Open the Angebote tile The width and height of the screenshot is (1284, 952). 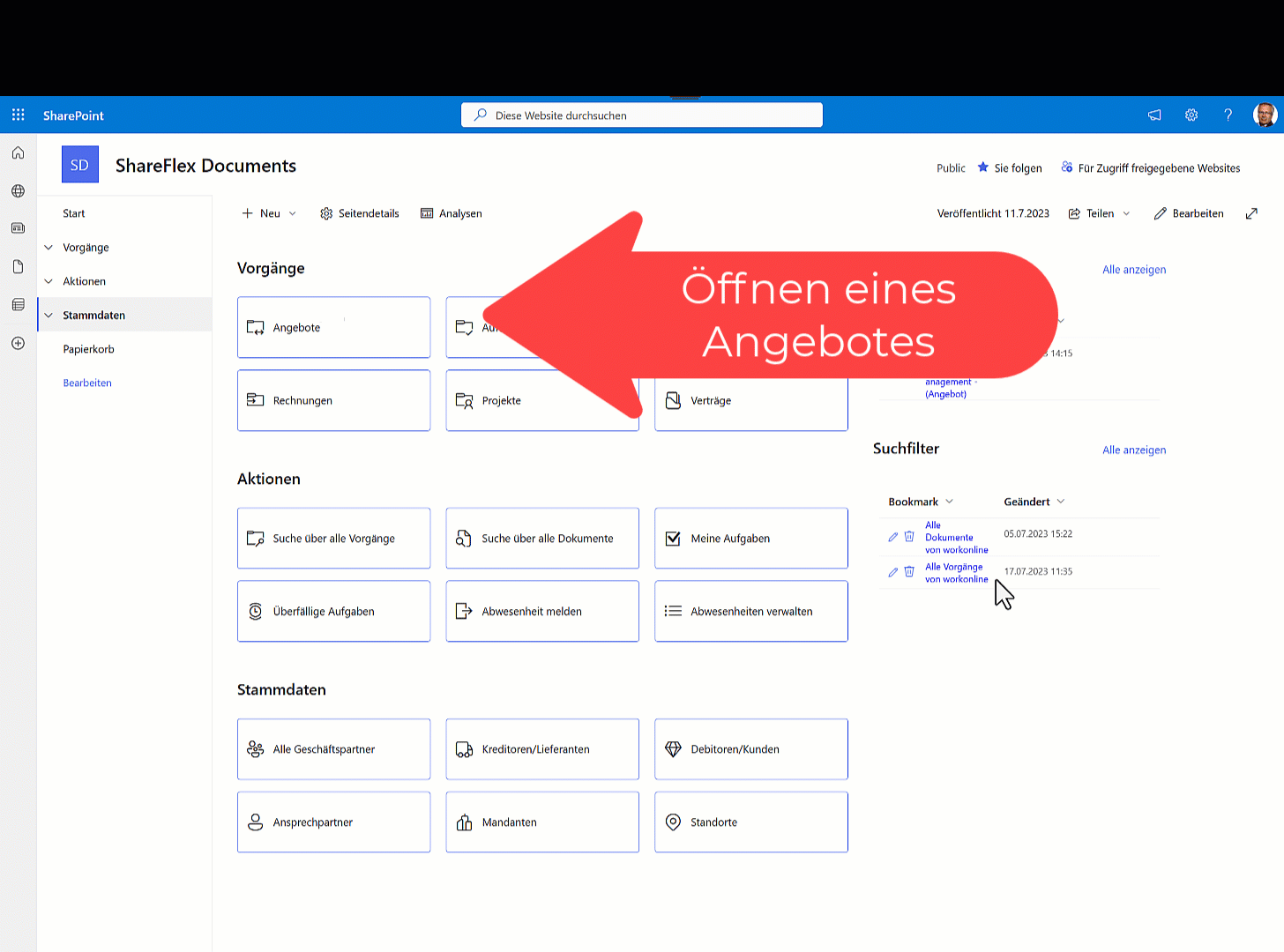pyautogui.click(x=333, y=327)
